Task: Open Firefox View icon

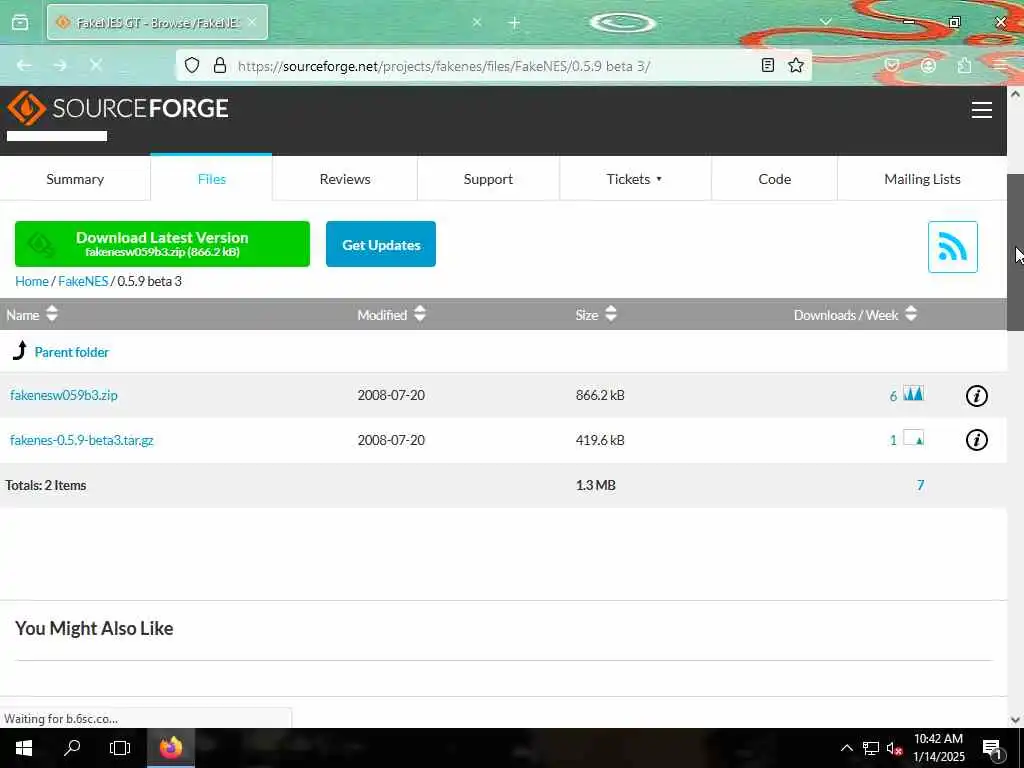Action: coord(20,23)
